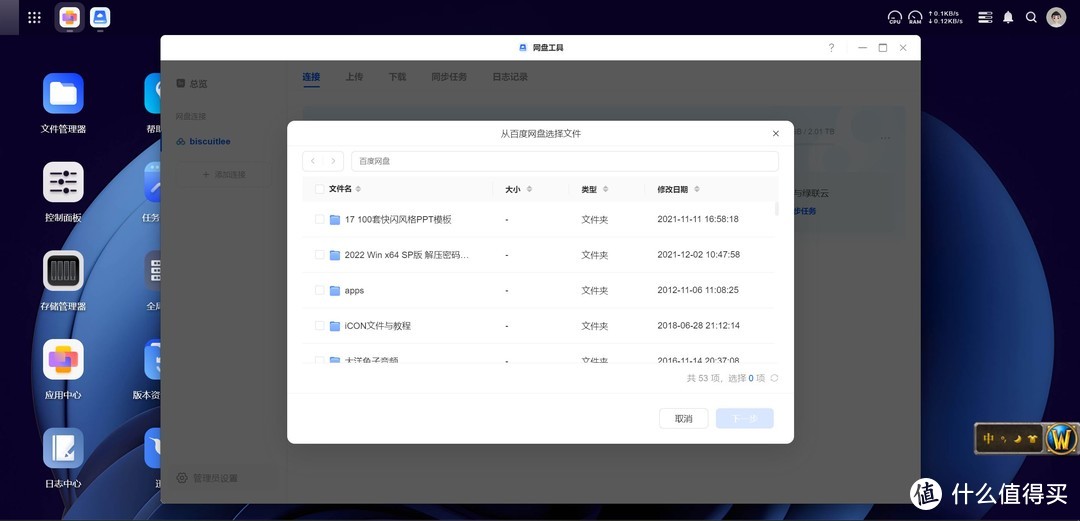Switch to the 连接 tab
Viewport: 1080px width, 521px height.
pos(311,77)
